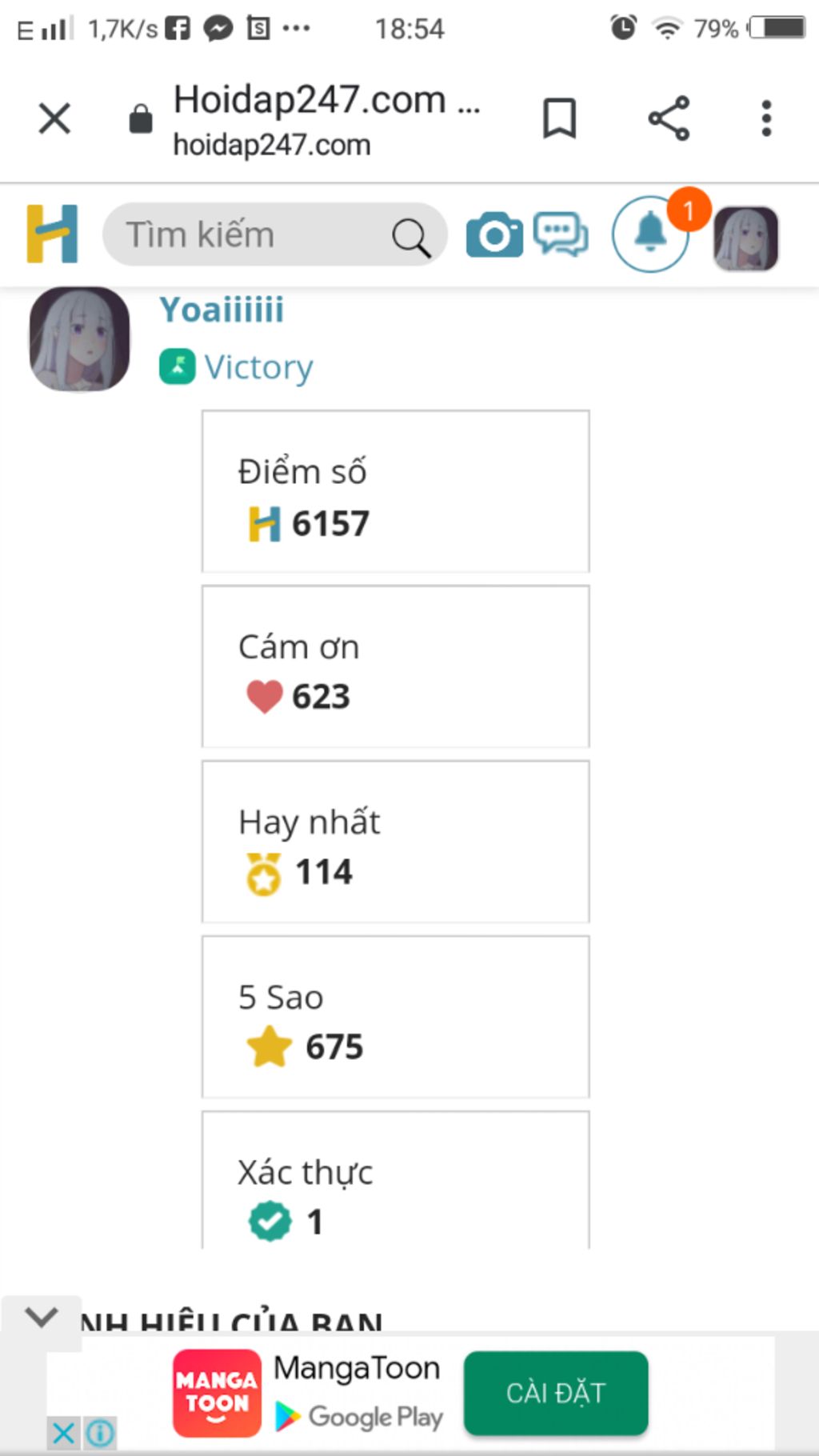This screenshot has width=819, height=1456.
Task: Click the Tìm kiếm search field
Action: 274,234
